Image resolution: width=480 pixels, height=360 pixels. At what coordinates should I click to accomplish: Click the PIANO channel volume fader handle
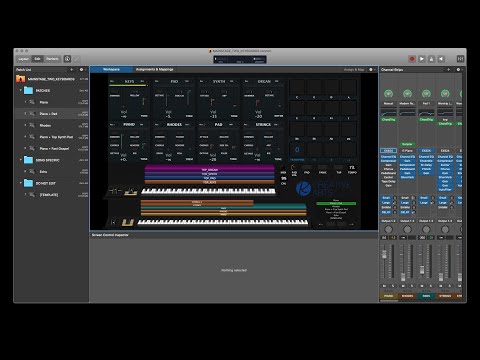point(384,255)
